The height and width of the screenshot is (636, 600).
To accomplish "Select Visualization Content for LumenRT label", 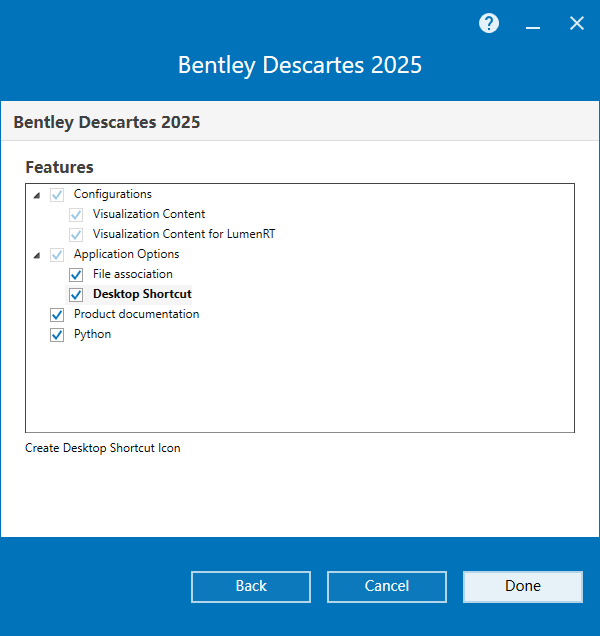I will (x=184, y=234).
